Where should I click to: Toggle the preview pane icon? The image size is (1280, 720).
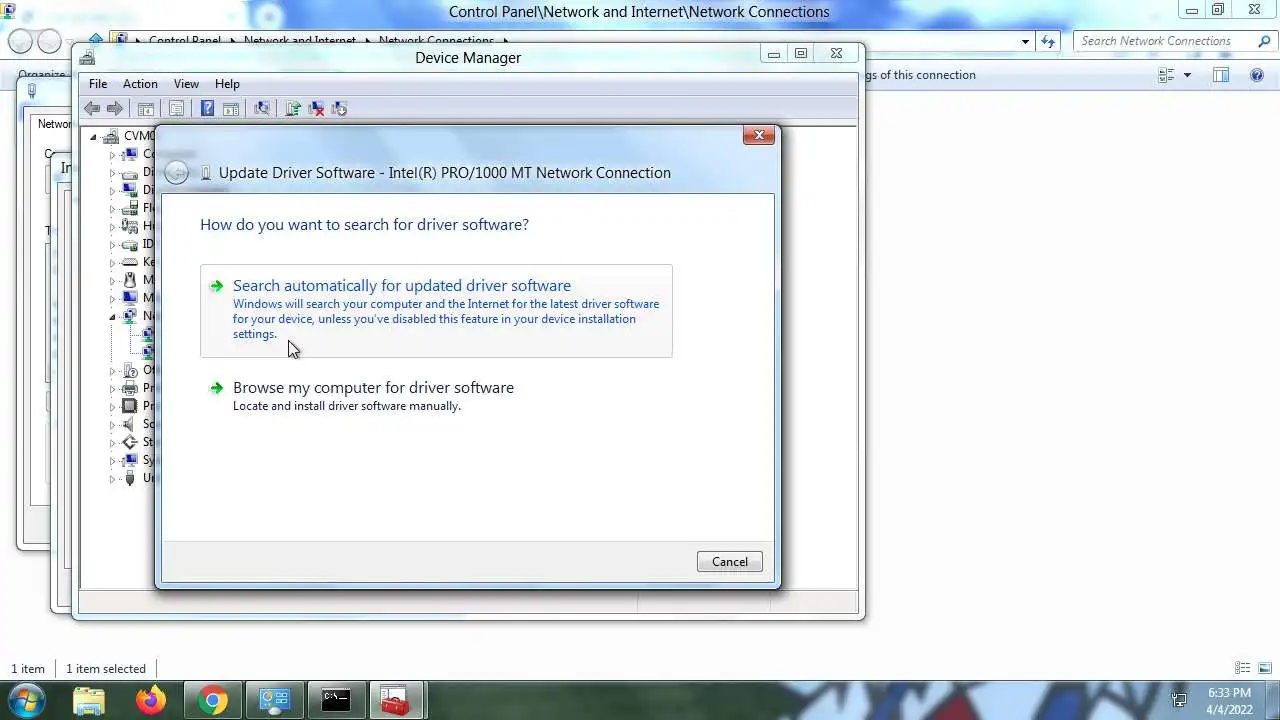coord(1221,75)
